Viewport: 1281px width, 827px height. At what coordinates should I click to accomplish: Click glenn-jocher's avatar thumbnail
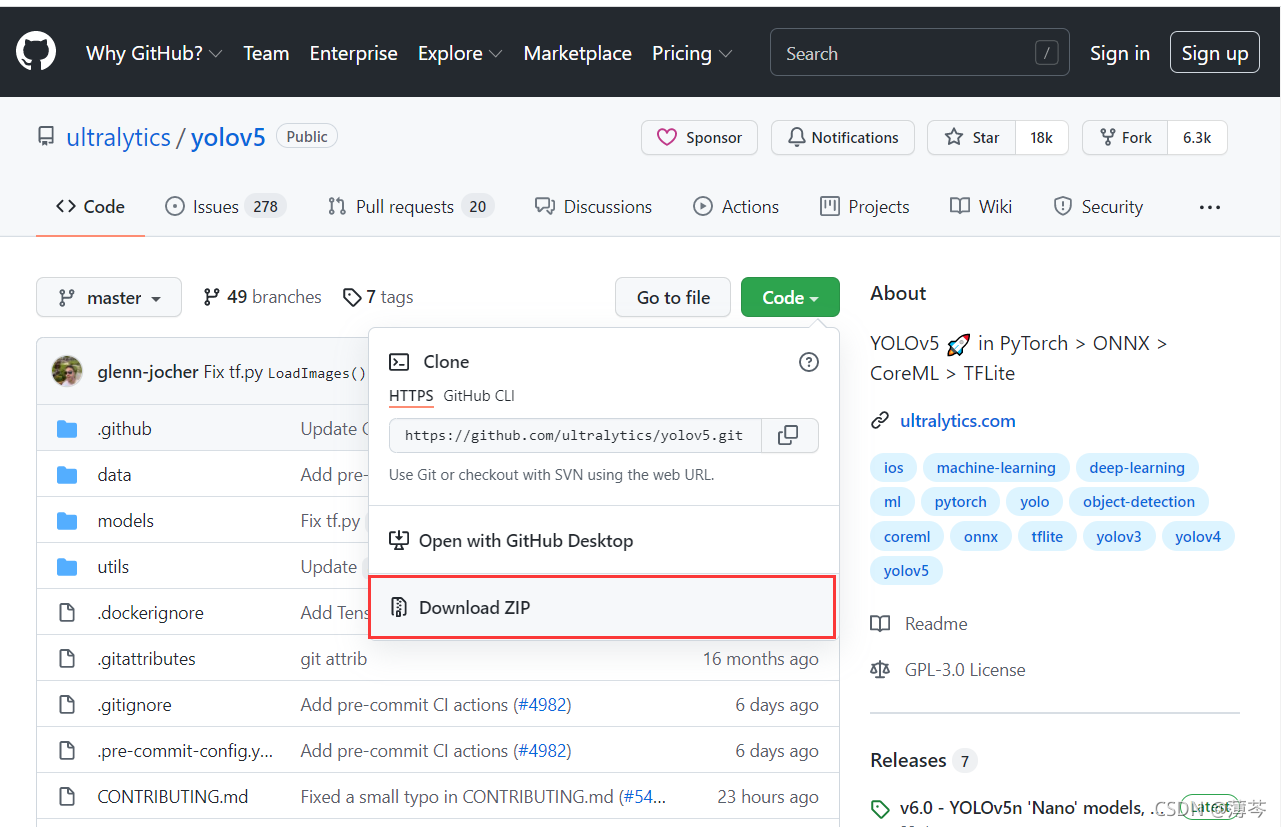tap(67, 371)
